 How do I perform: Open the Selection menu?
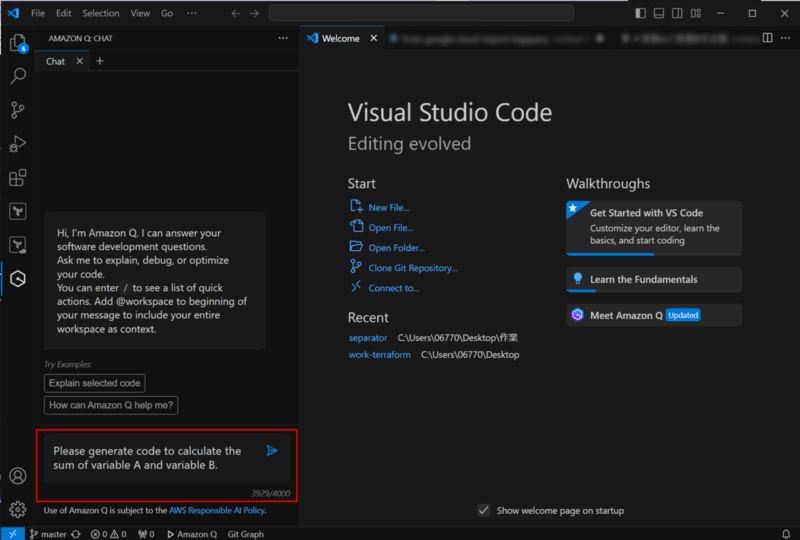[x=100, y=13]
